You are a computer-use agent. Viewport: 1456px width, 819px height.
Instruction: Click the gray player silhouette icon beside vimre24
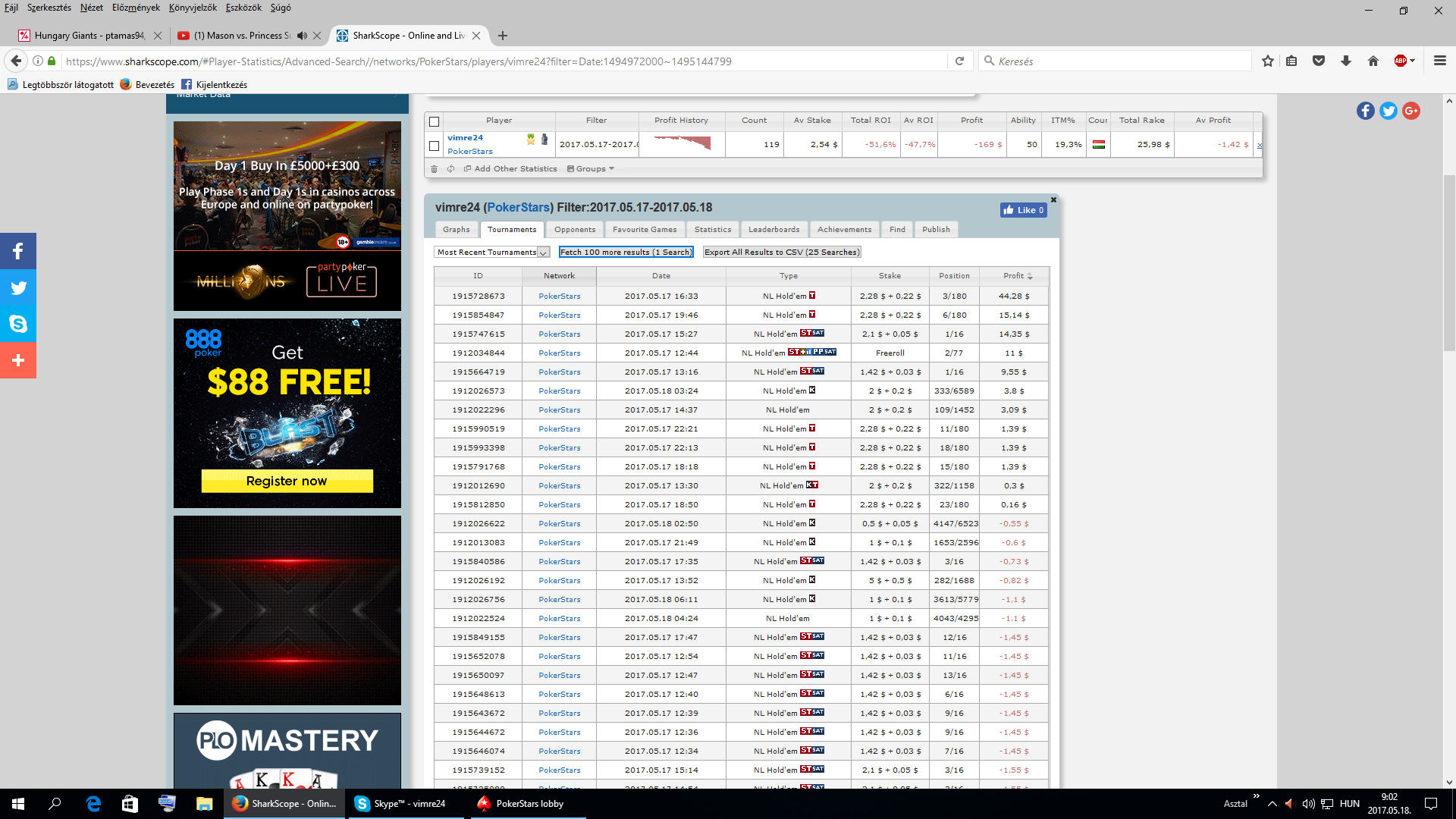coord(544,139)
